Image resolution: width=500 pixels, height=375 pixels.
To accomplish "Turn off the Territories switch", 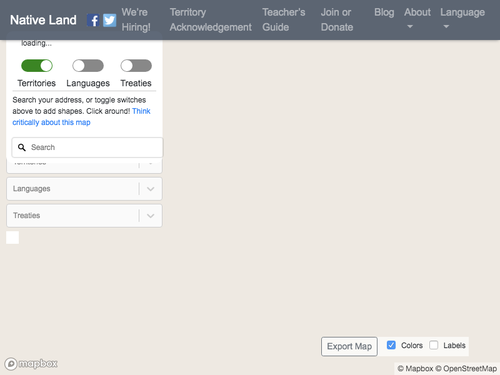I will pos(37,66).
